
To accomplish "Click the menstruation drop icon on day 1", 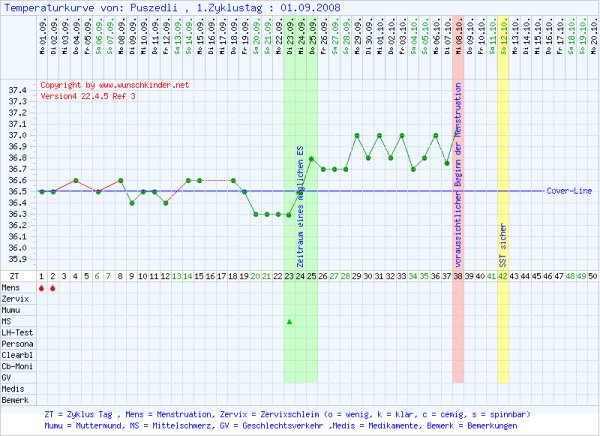I will point(41,288).
